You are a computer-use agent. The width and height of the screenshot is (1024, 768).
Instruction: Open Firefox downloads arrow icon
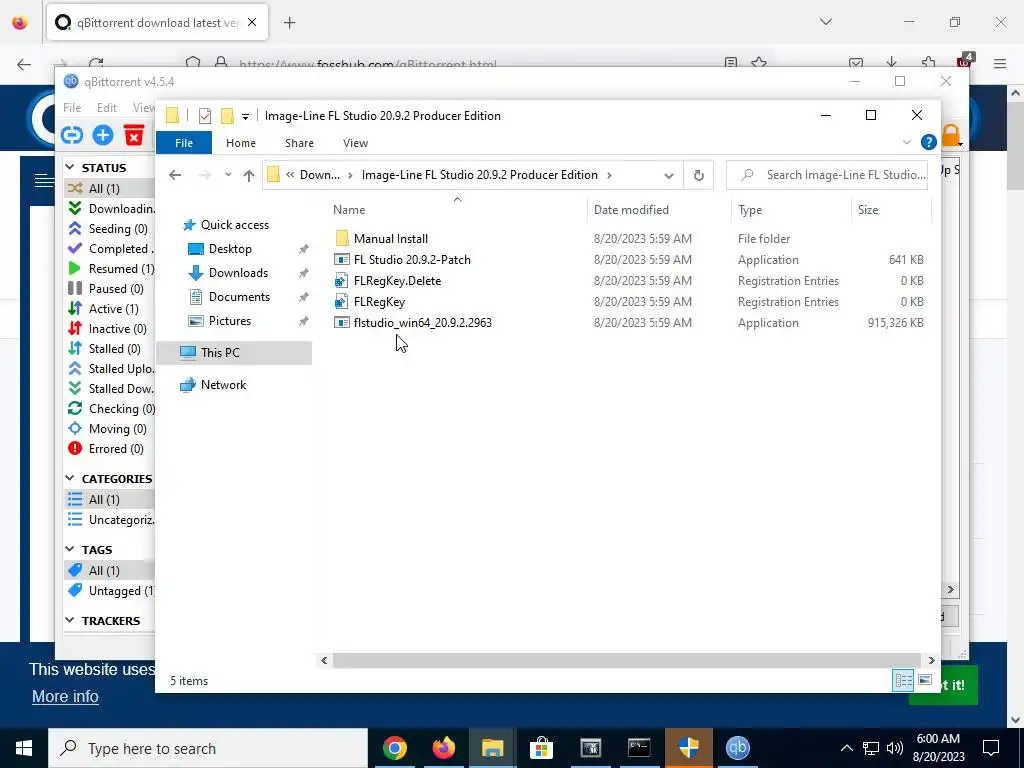click(891, 63)
